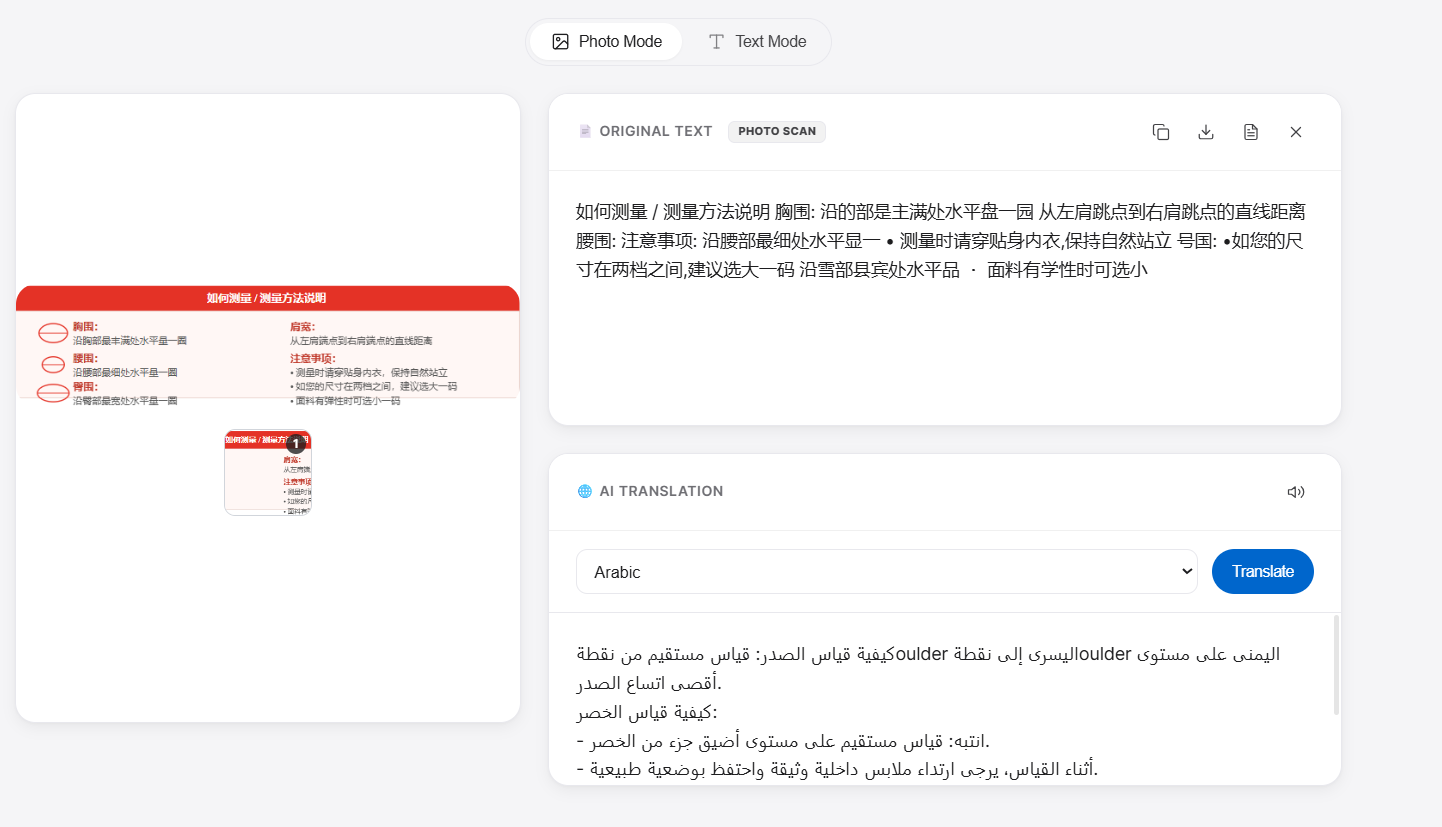The width and height of the screenshot is (1442, 827).
Task: Copy the original text via copy icon
Action: [1161, 132]
